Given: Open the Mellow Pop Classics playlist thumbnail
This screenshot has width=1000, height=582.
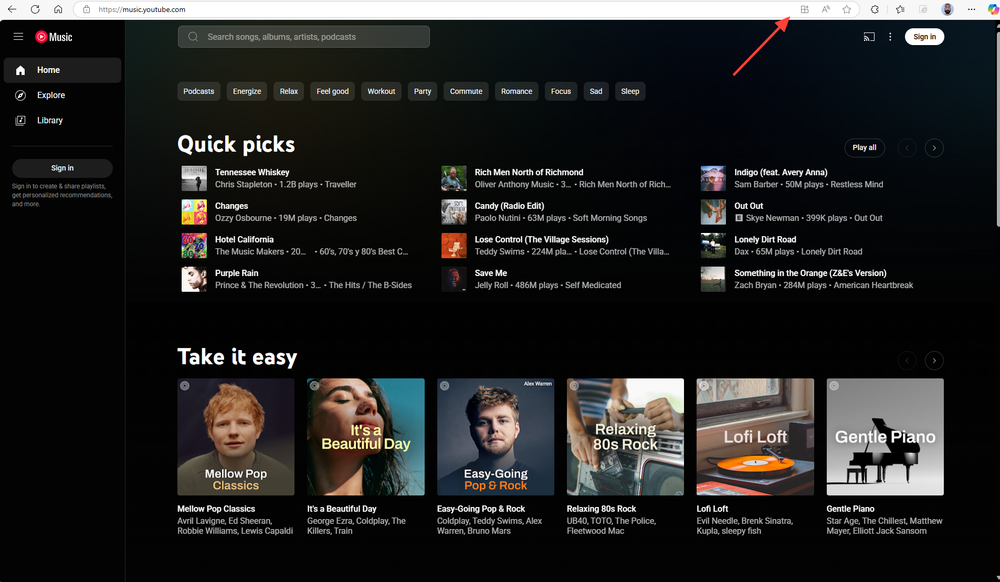Looking at the screenshot, I should point(236,436).
